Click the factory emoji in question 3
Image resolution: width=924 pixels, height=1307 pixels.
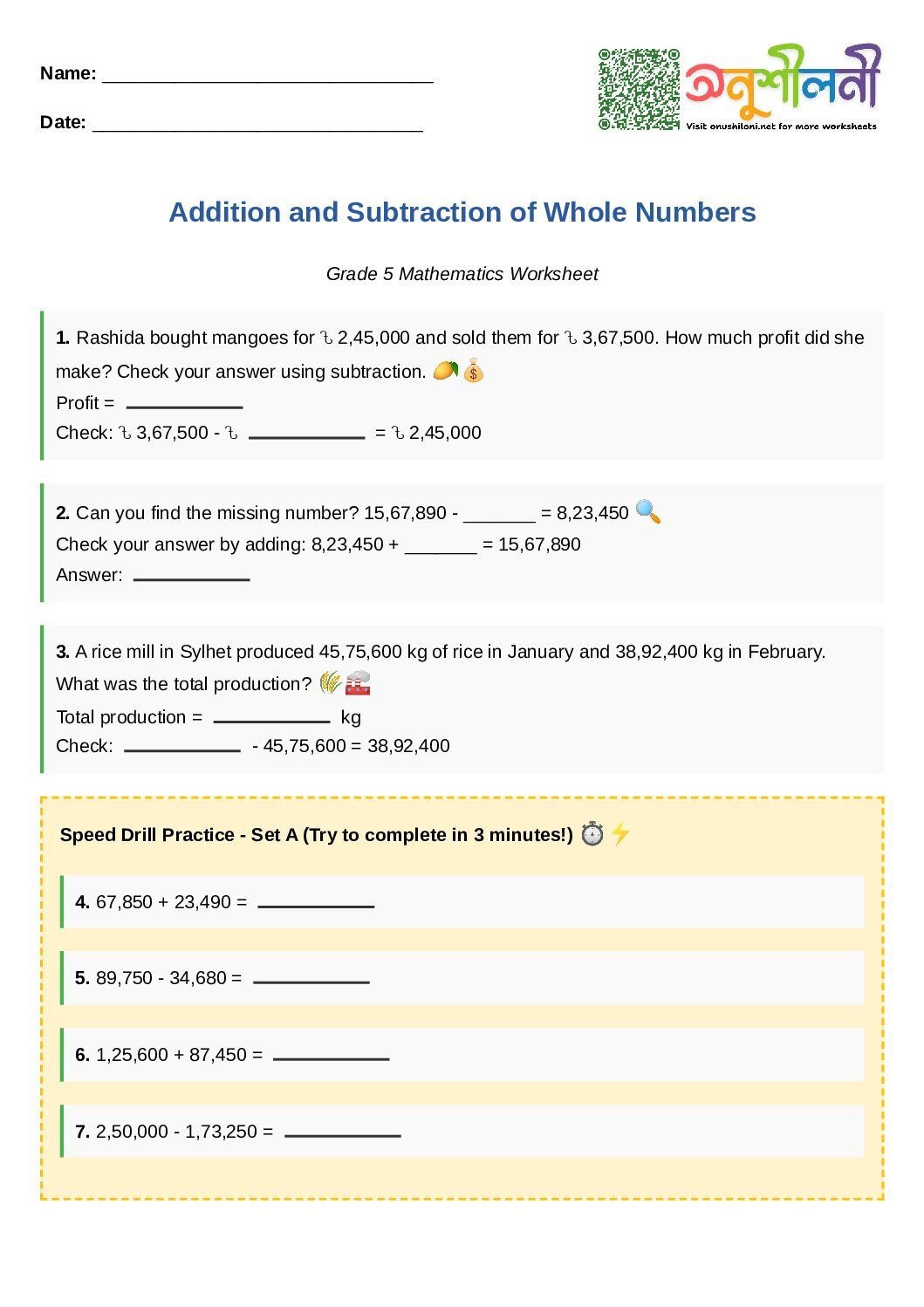(358, 683)
